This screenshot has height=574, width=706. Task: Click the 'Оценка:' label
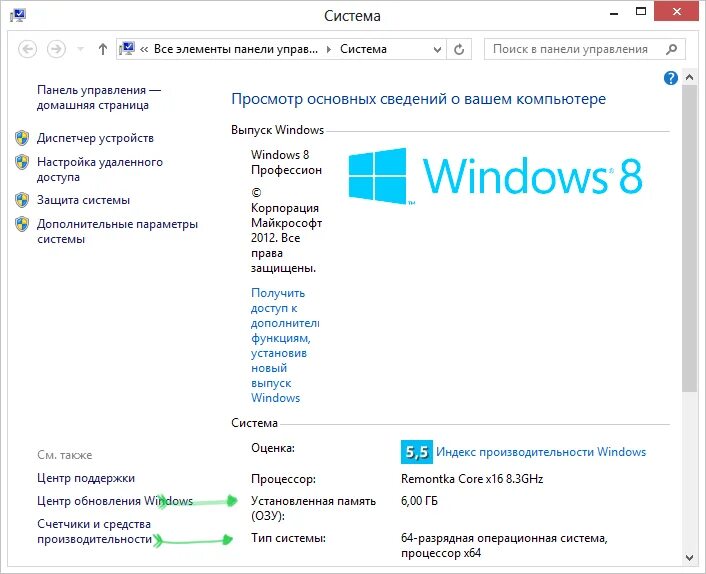(x=273, y=448)
